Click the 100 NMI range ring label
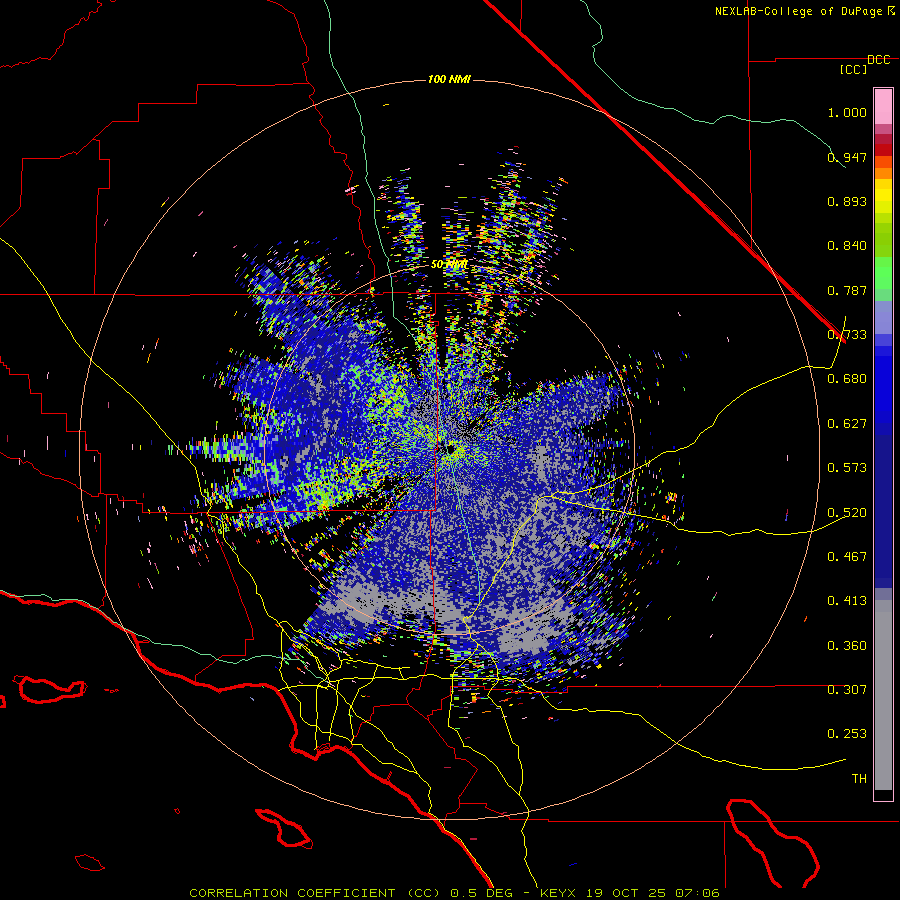 click(449, 79)
